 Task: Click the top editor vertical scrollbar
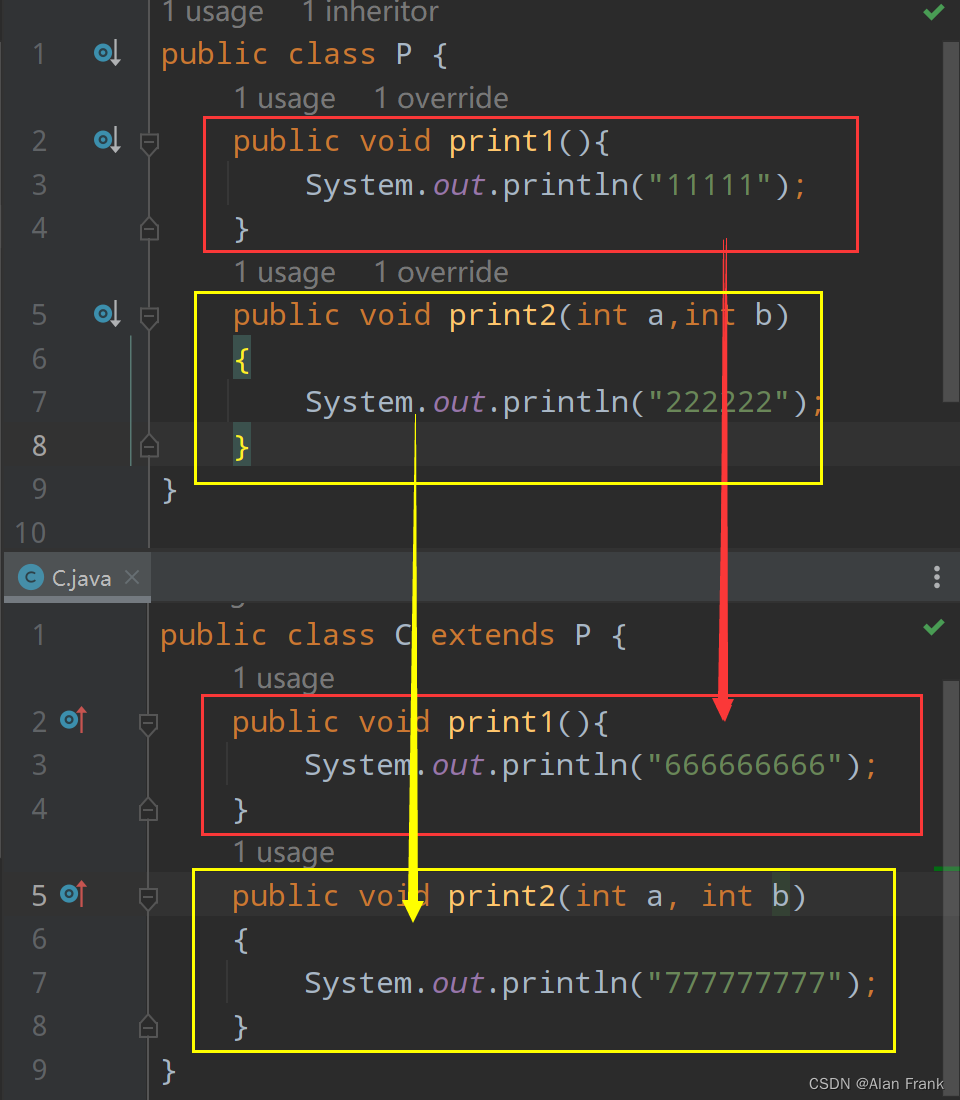coord(951,222)
